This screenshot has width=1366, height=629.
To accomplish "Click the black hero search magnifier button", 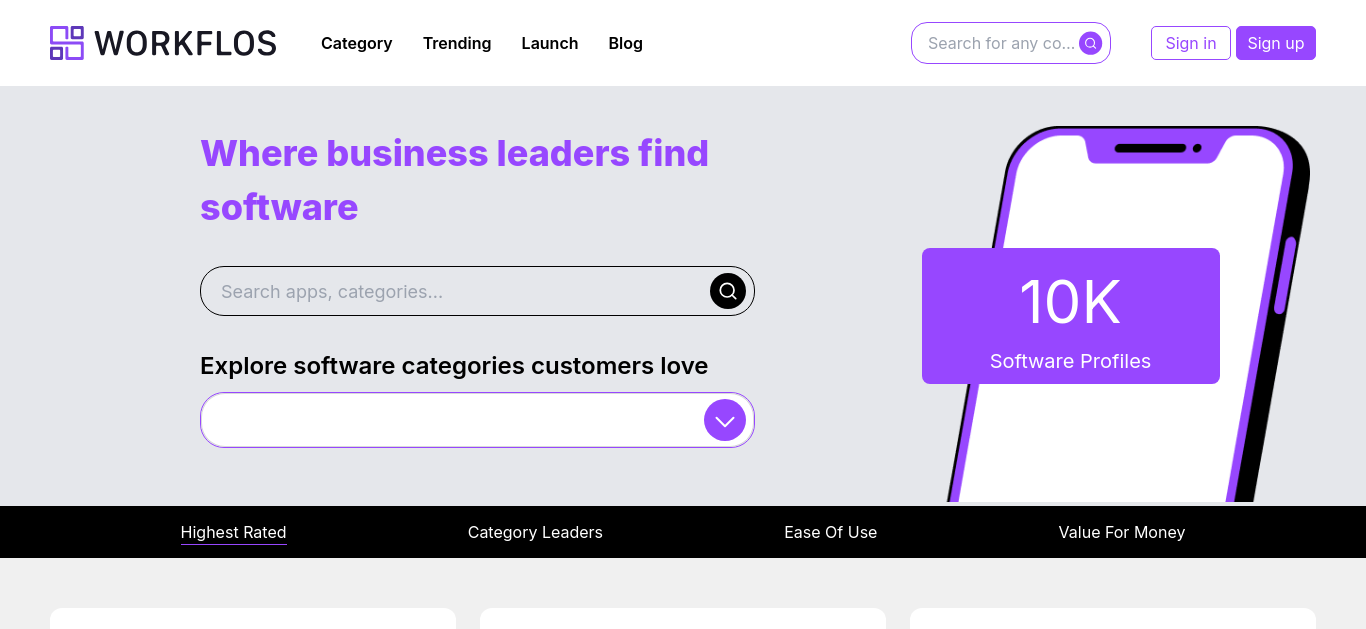I will 728,291.
